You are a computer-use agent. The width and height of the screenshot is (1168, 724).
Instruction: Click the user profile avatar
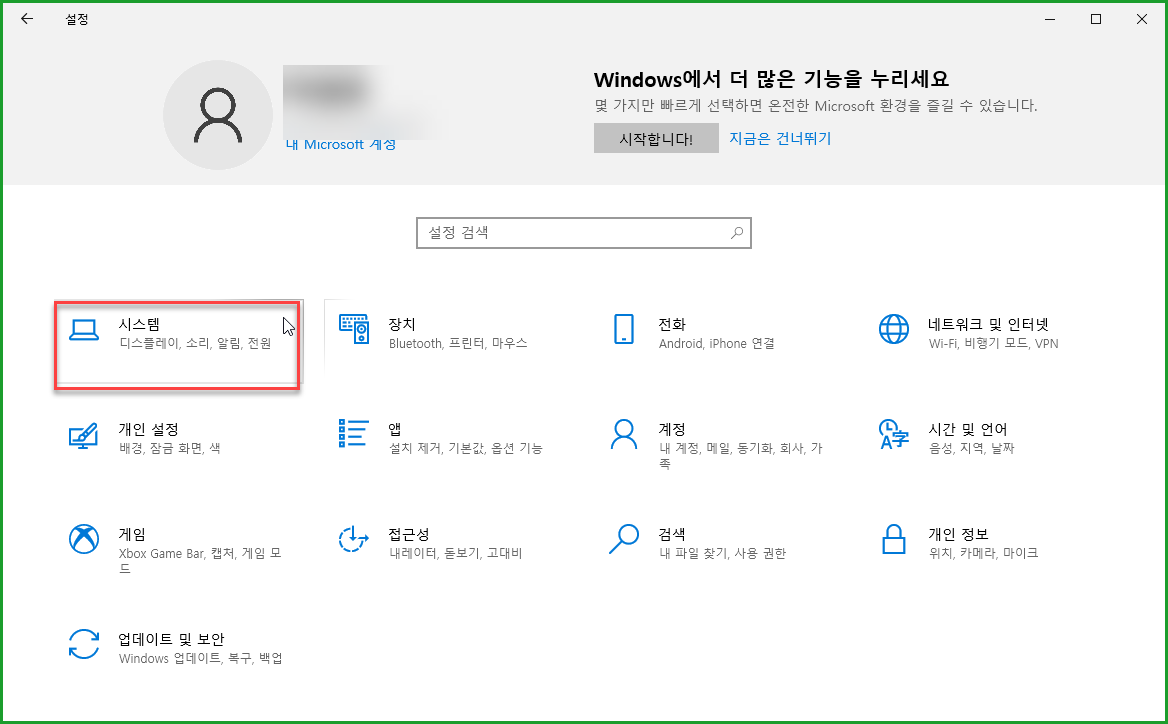click(218, 115)
